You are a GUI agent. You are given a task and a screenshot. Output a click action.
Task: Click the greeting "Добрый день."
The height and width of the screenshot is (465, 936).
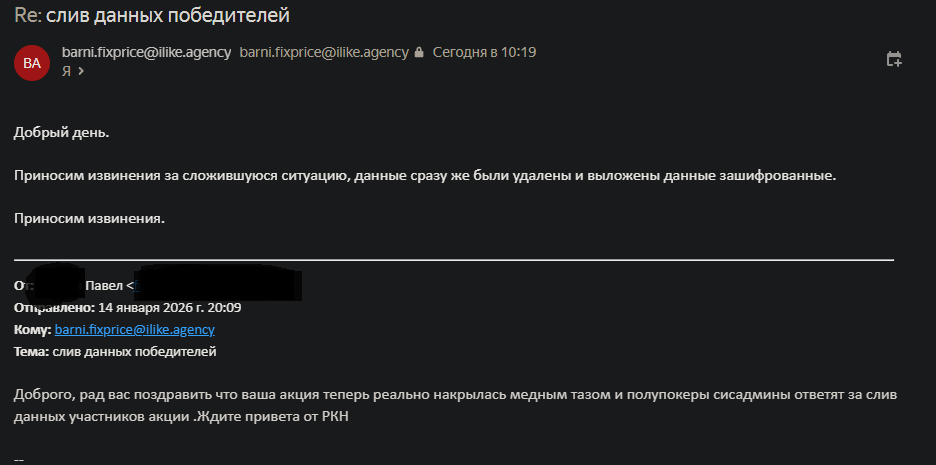61,132
